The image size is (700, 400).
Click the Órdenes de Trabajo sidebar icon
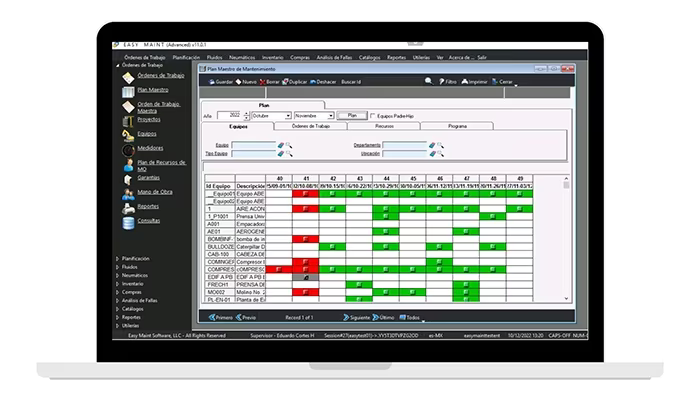point(128,78)
